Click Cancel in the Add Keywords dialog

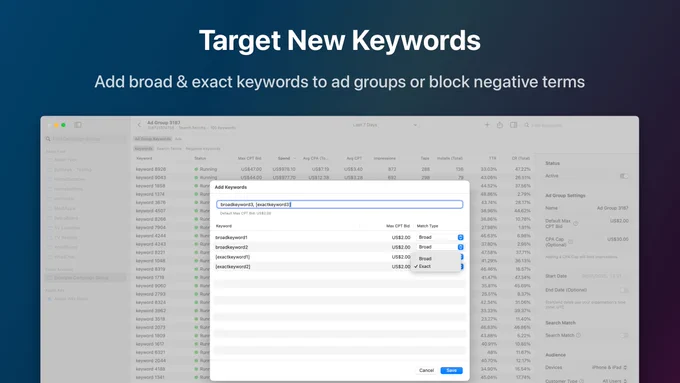(426, 370)
